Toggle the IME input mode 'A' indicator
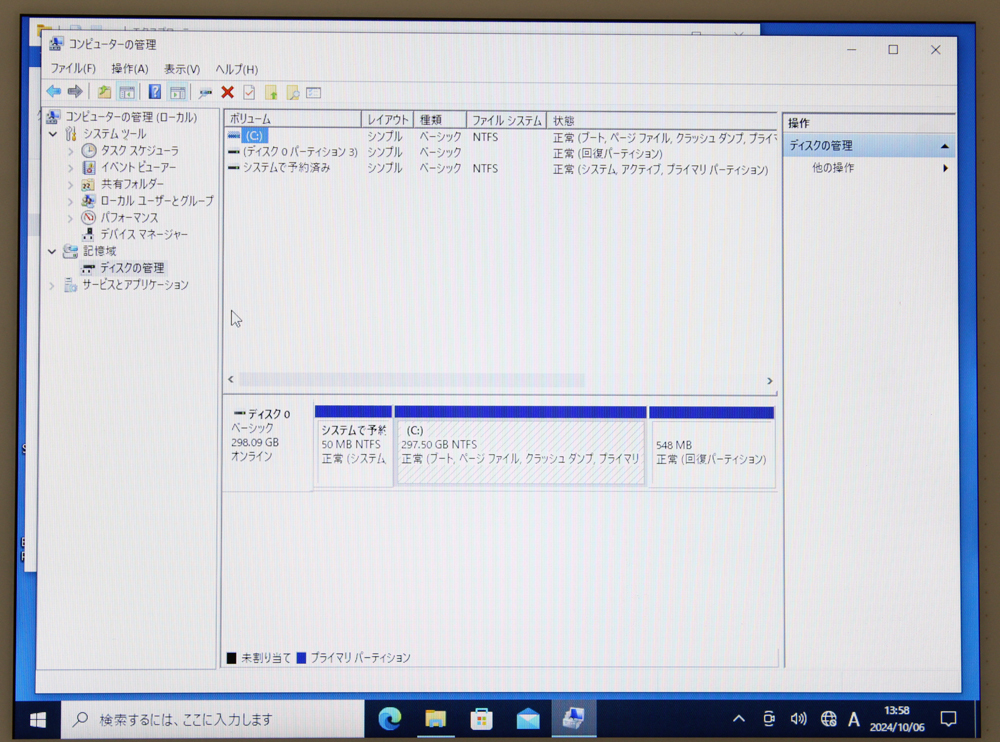 853,719
